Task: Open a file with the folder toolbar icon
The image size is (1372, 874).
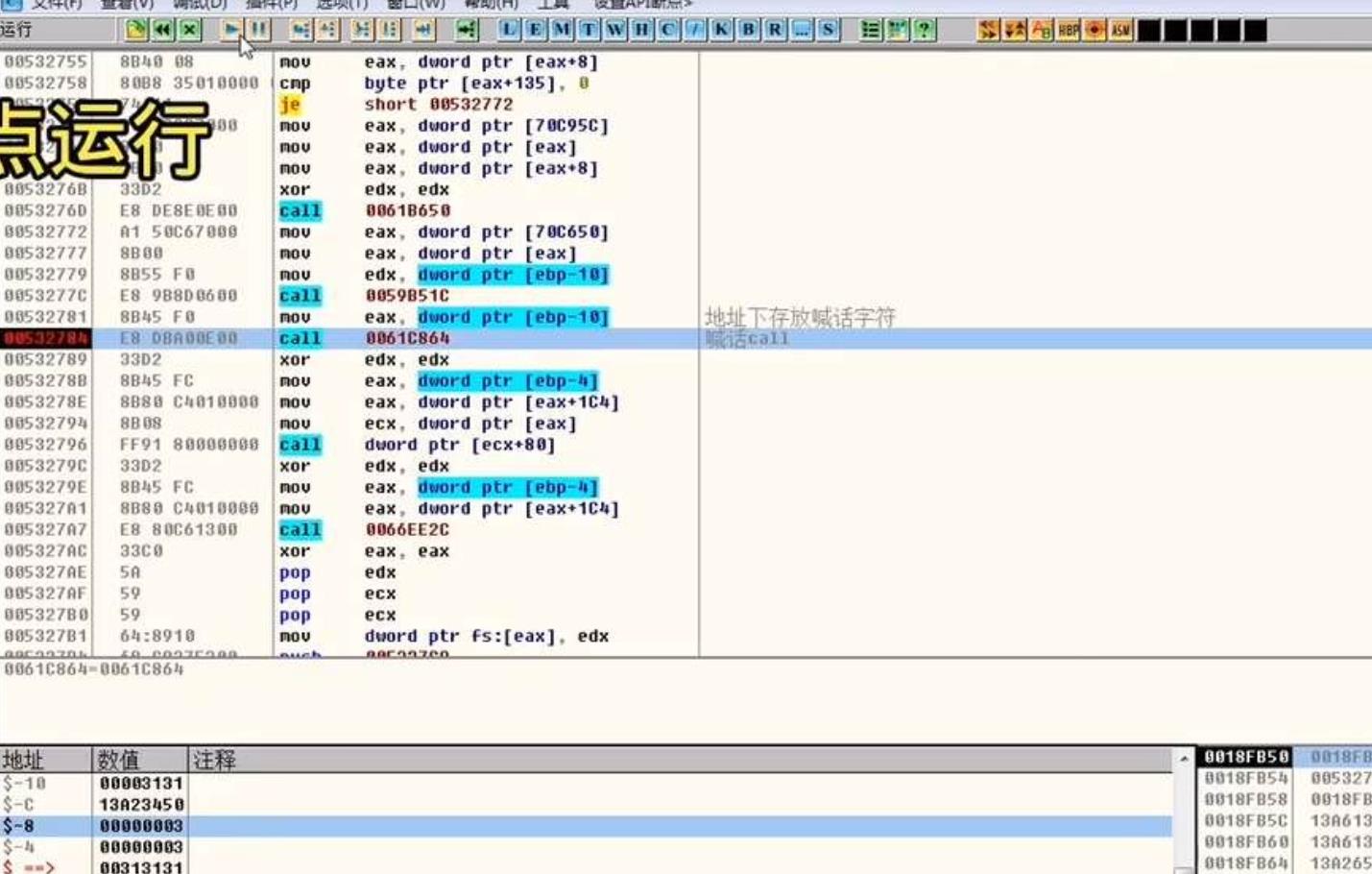Action: (x=136, y=30)
